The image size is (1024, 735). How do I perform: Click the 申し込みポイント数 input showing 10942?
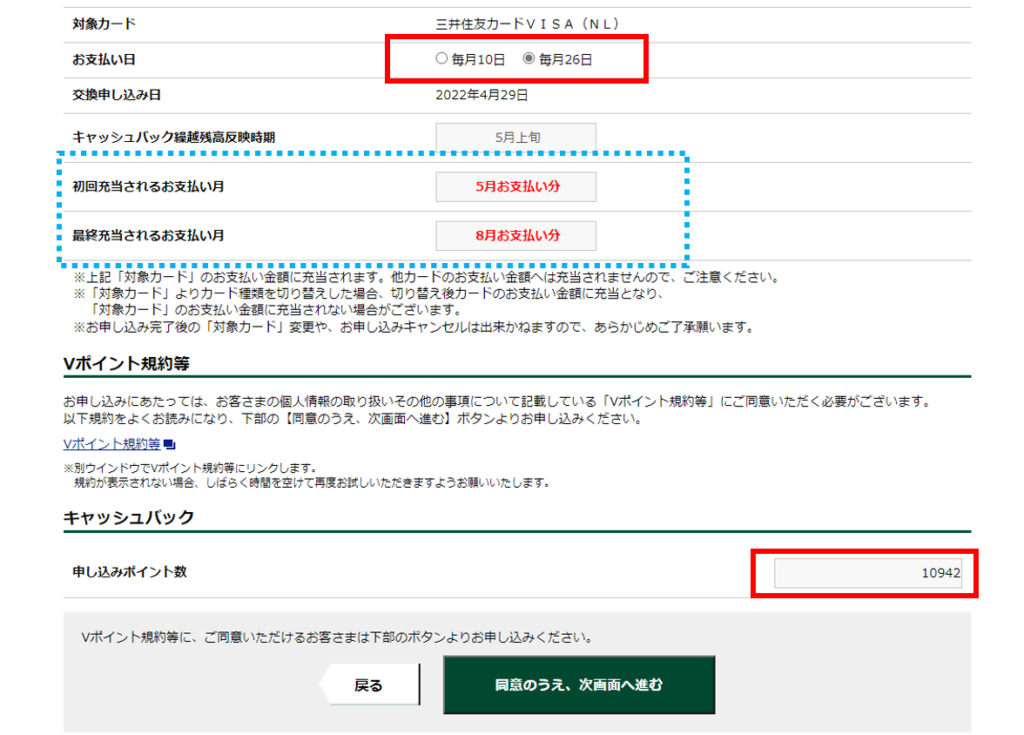(867, 573)
